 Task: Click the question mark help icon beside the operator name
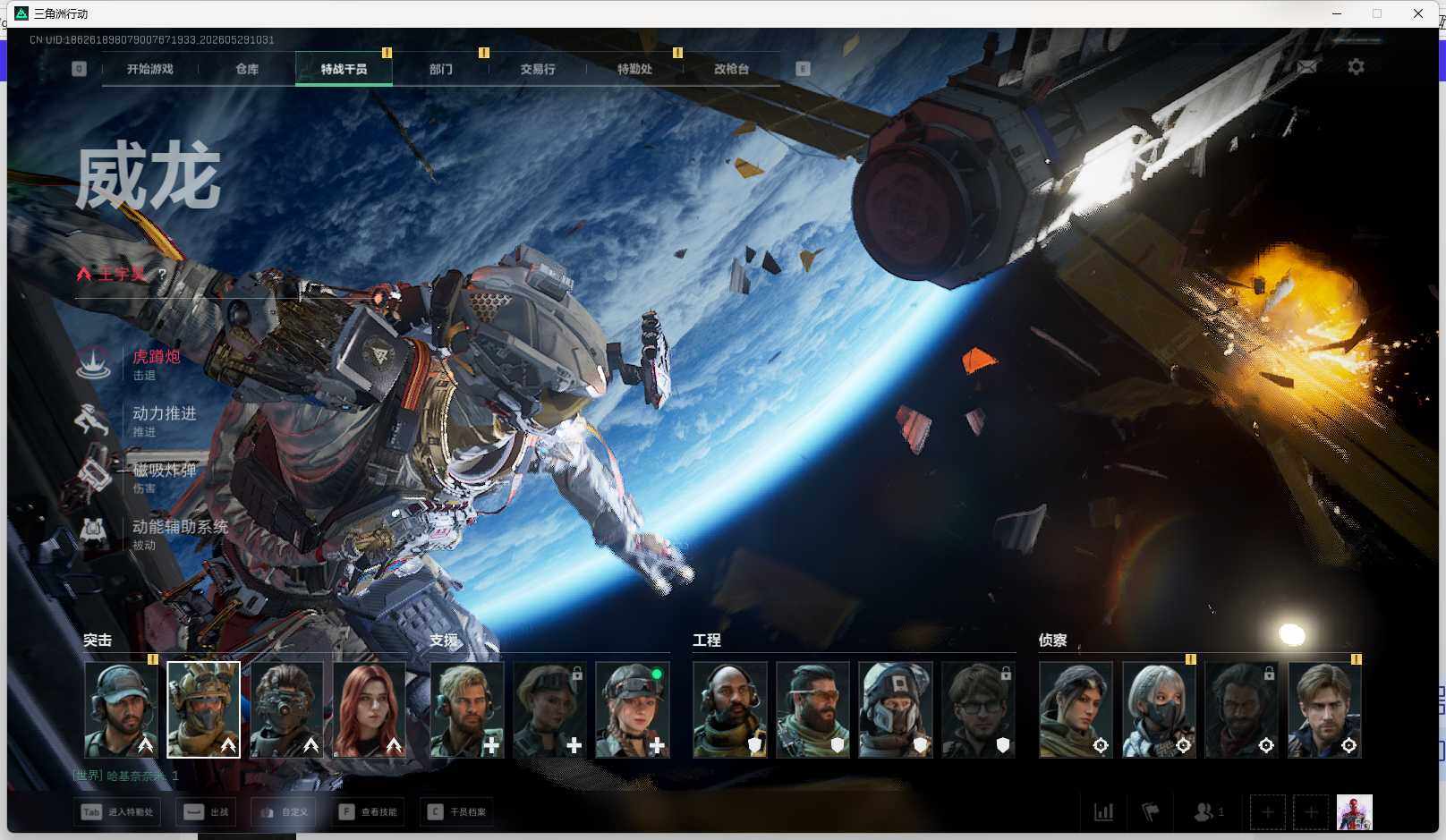tap(162, 274)
